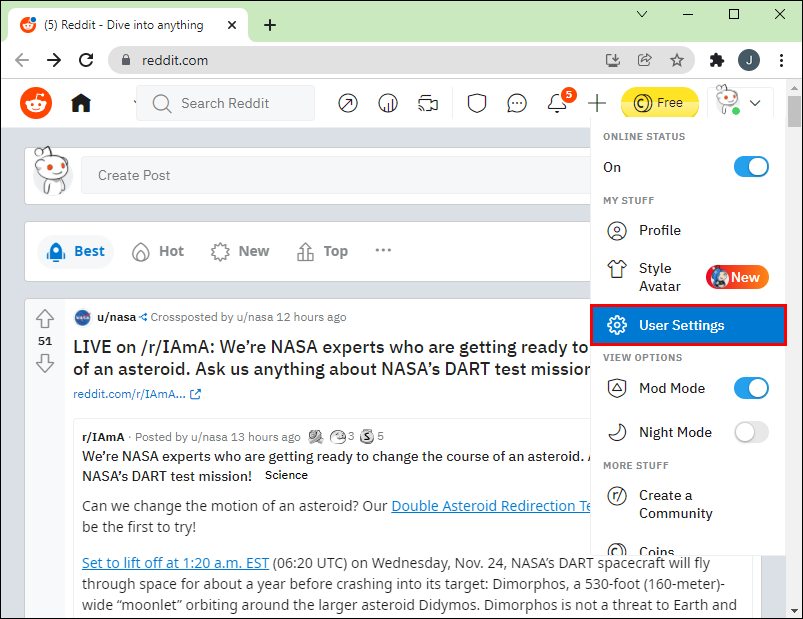Sort feed by Hot

pos(158,251)
